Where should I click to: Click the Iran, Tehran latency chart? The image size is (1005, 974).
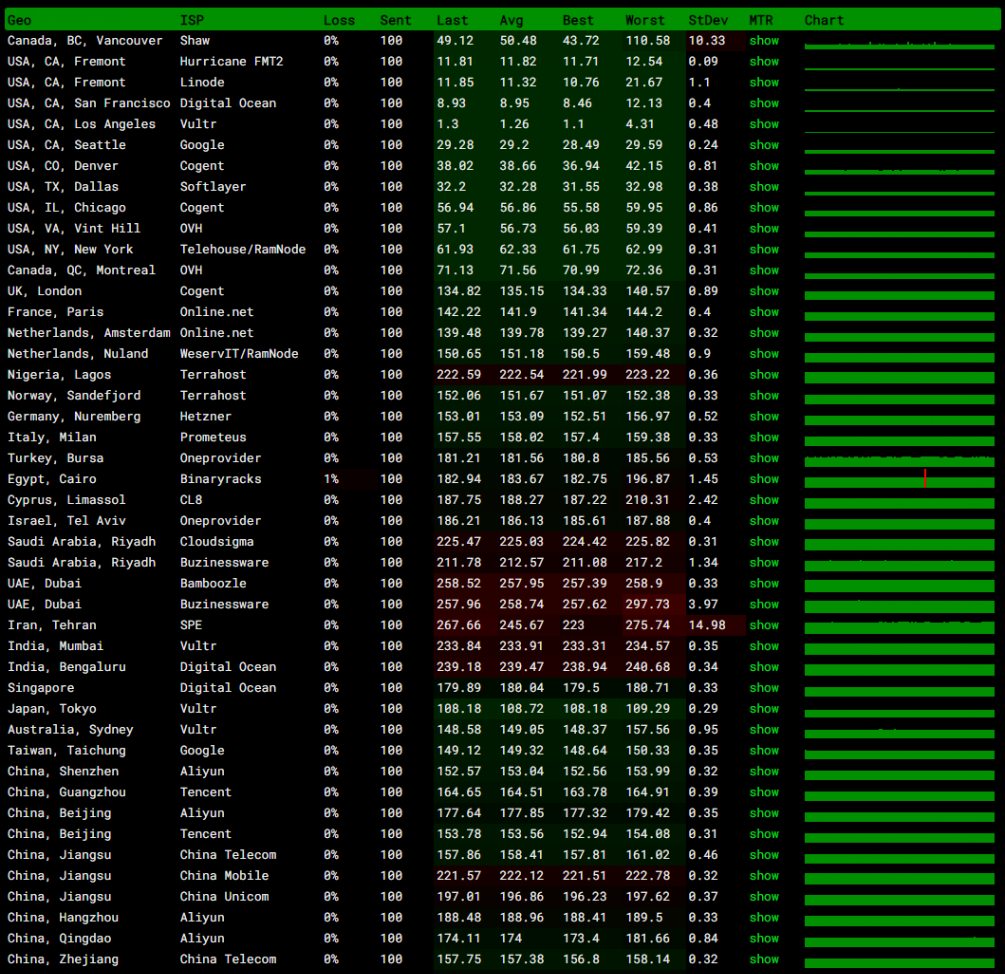(x=899, y=625)
